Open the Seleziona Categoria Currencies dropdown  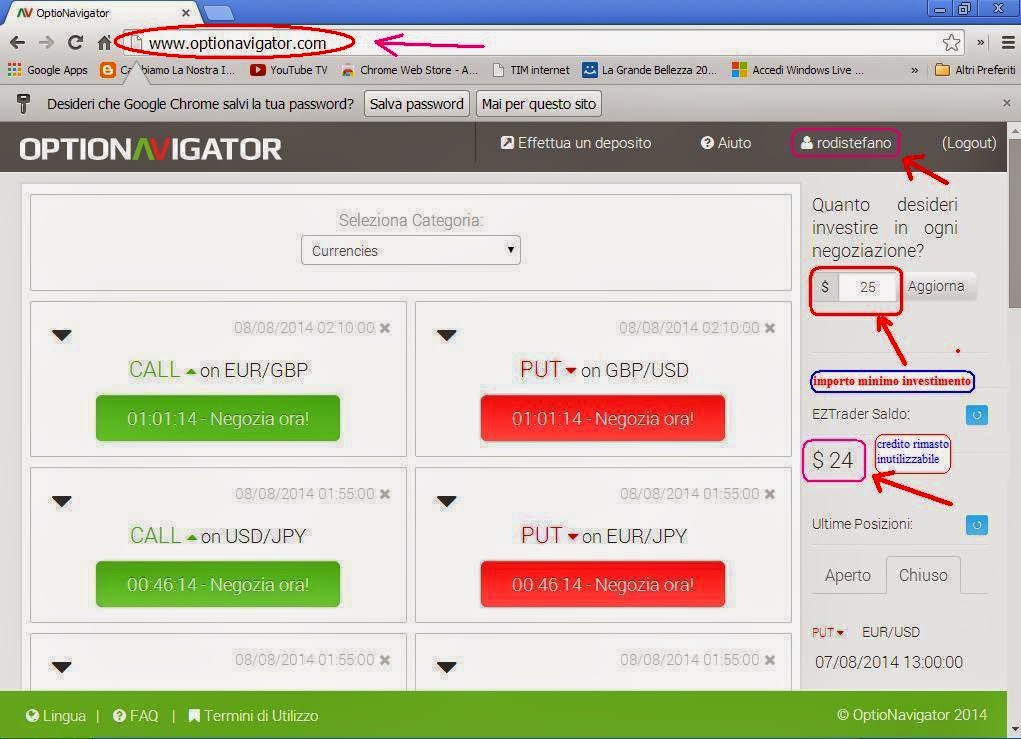410,250
